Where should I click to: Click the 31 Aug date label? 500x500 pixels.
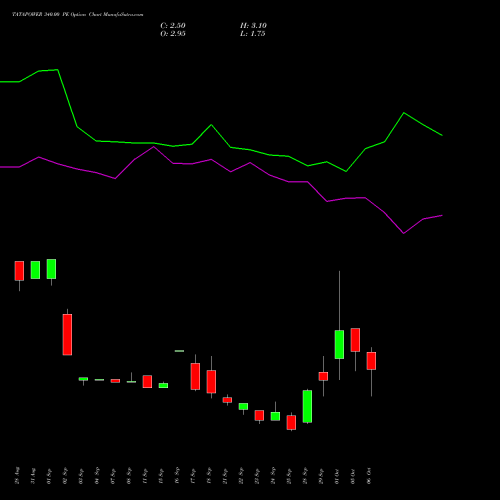coord(33,476)
